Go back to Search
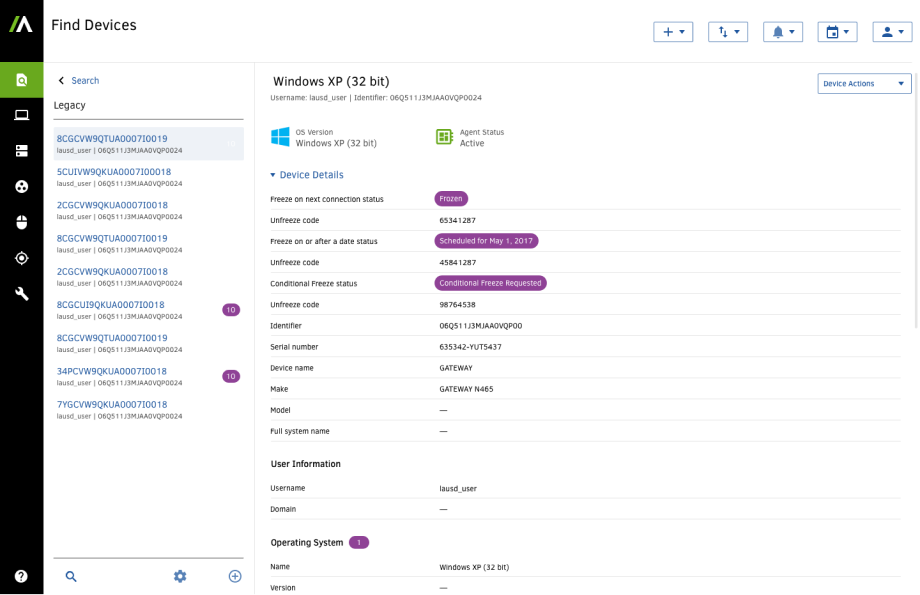920x595 pixels. (78, 81)
